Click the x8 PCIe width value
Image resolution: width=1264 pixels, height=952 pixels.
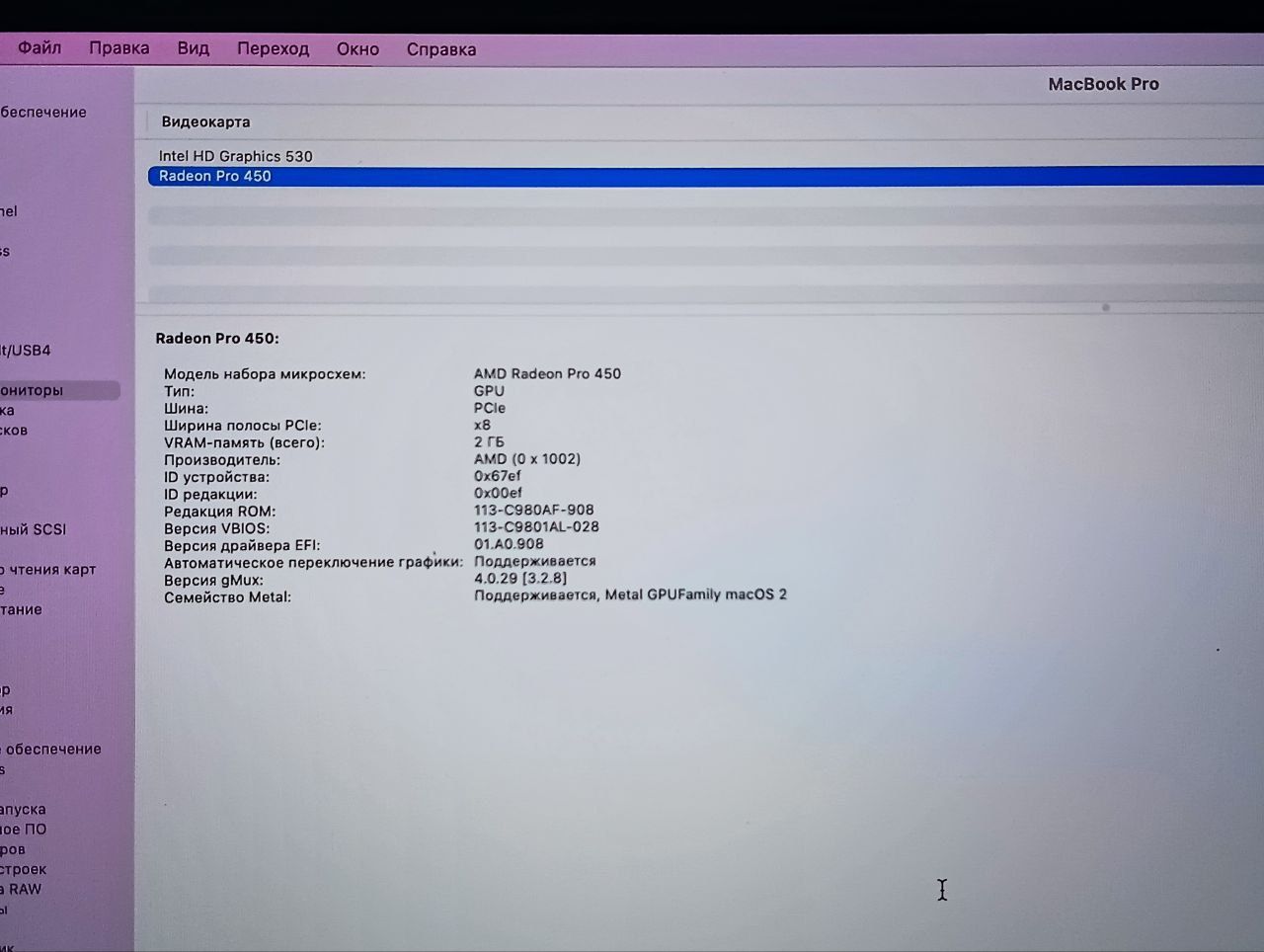pos(482,425)
